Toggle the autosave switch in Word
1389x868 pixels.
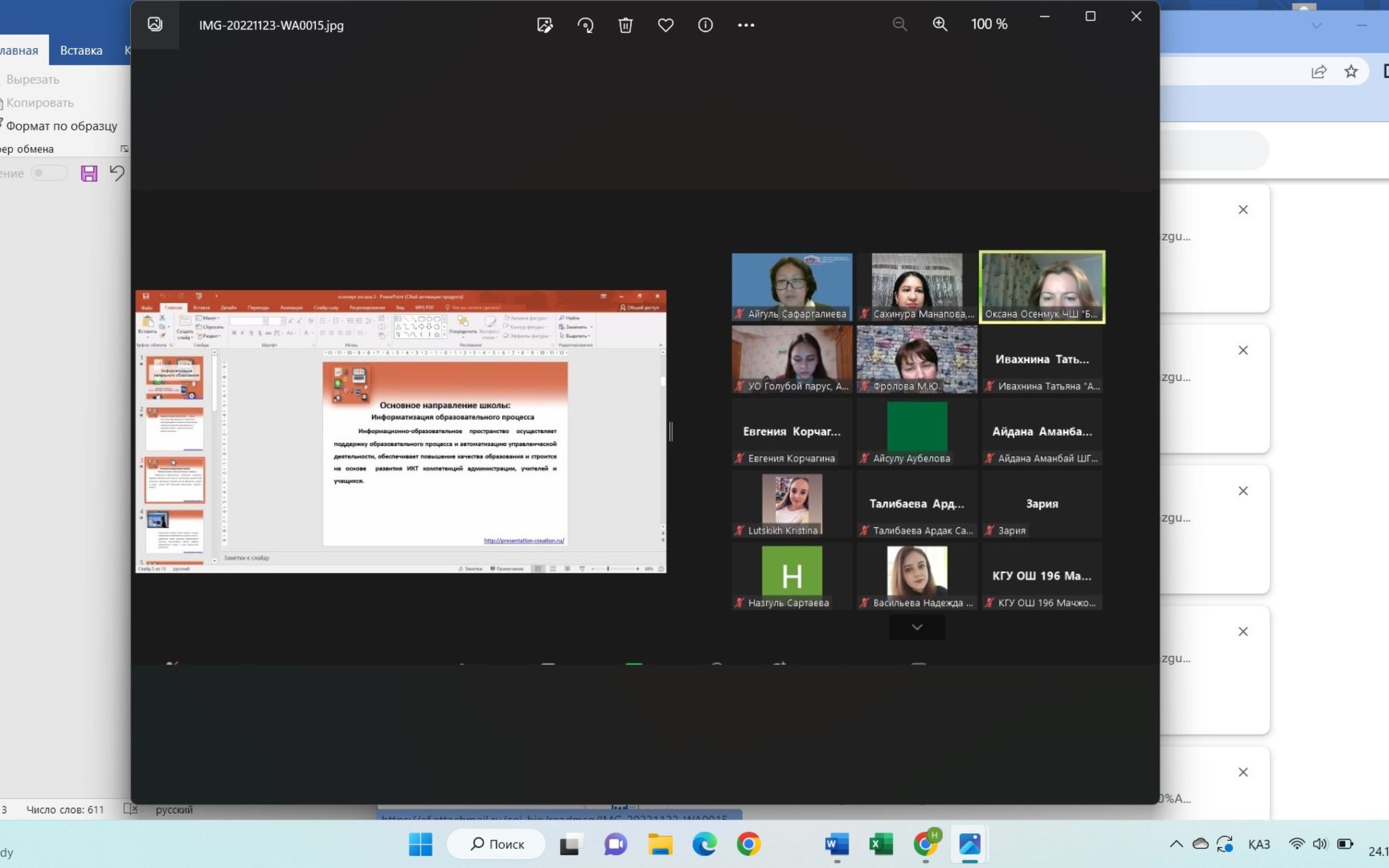click(x=49, y=173)
